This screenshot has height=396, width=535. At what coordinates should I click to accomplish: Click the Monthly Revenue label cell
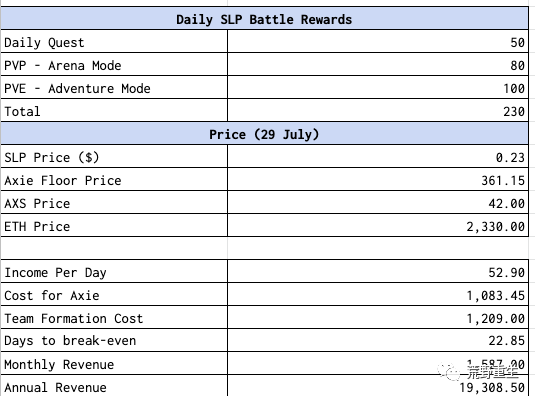(114, 363)
